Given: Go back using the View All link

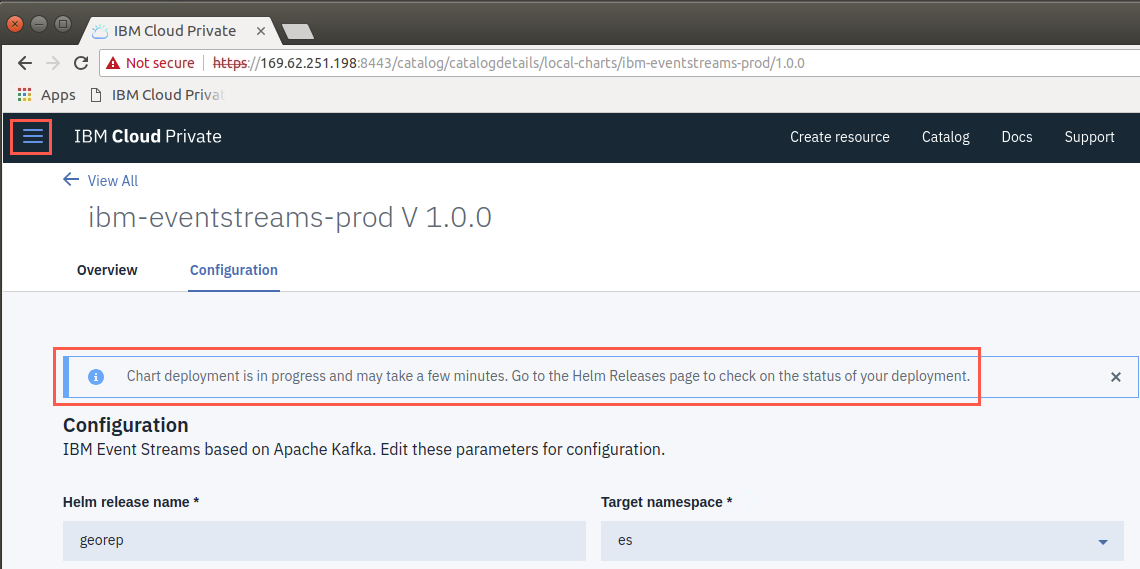Looking at the screenshot, I should tap(100, 180).
